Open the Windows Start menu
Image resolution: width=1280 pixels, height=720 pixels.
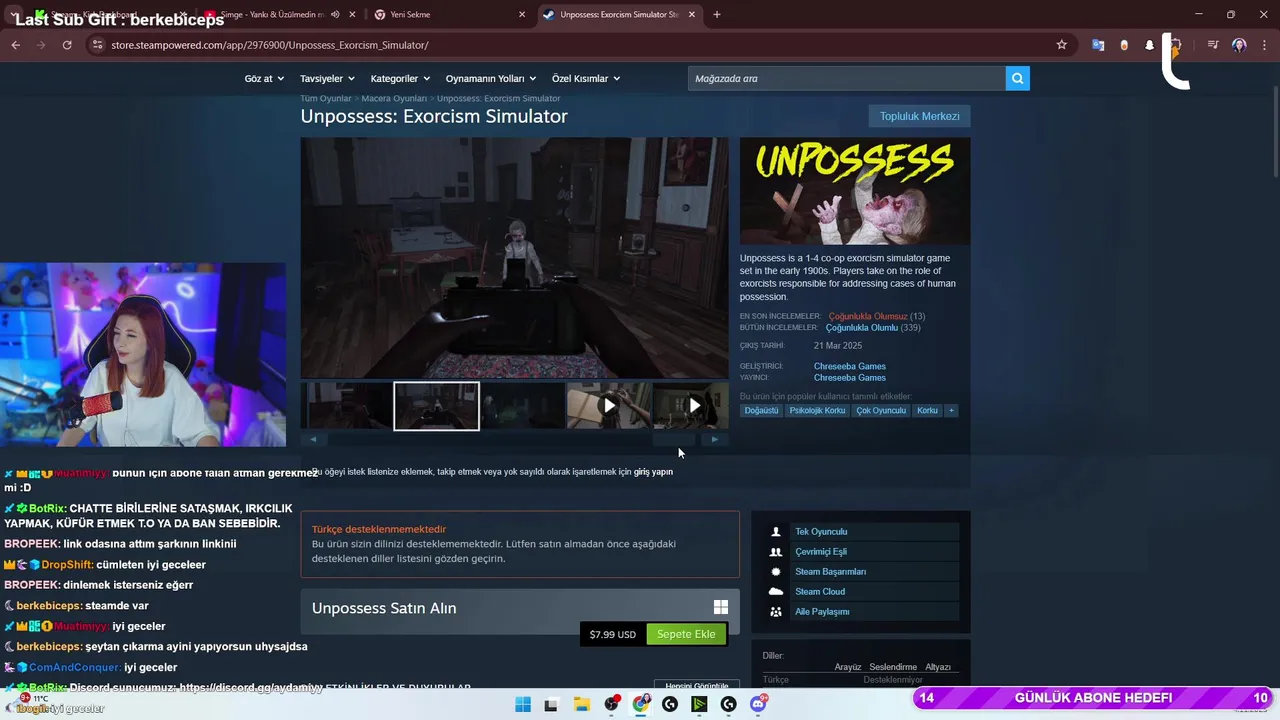coord(523,704)
